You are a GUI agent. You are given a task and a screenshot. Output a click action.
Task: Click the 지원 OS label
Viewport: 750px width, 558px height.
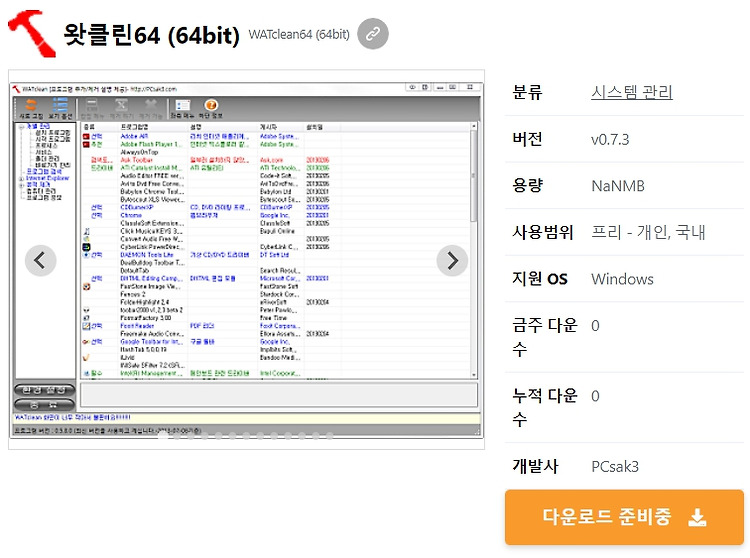[x=540, y=279]
